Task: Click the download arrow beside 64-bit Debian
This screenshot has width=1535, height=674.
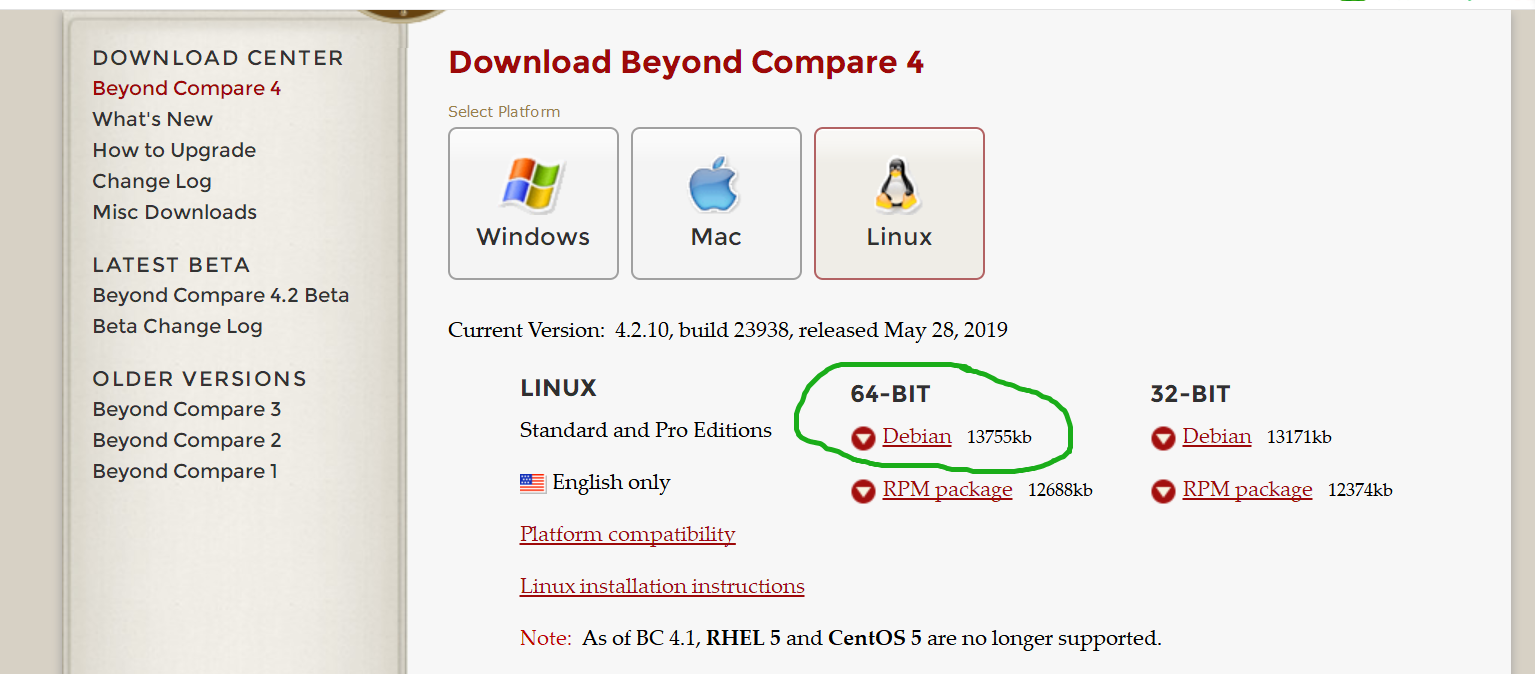Action: [862, 438]
